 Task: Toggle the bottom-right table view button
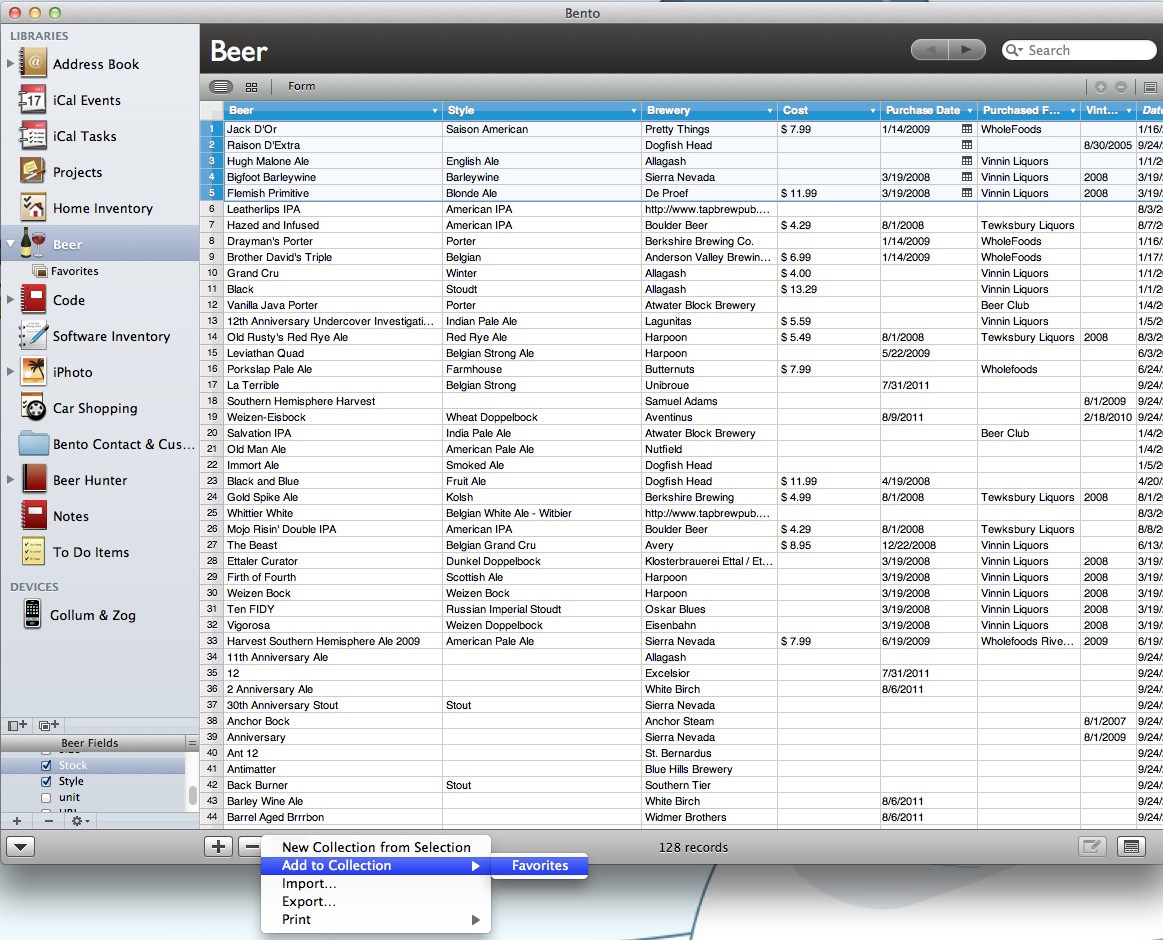point(1131,847)
